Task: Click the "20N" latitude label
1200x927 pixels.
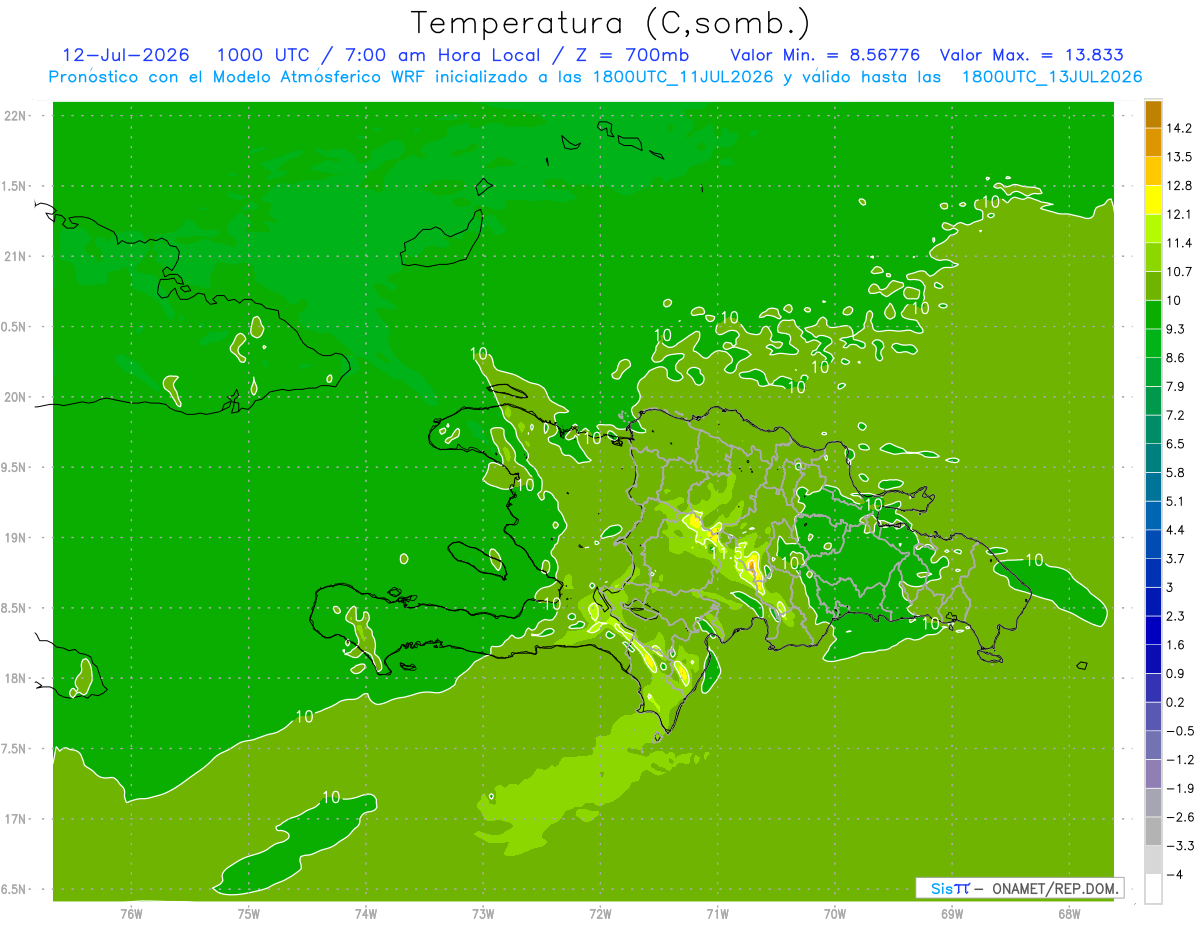Action: point(15,397)
